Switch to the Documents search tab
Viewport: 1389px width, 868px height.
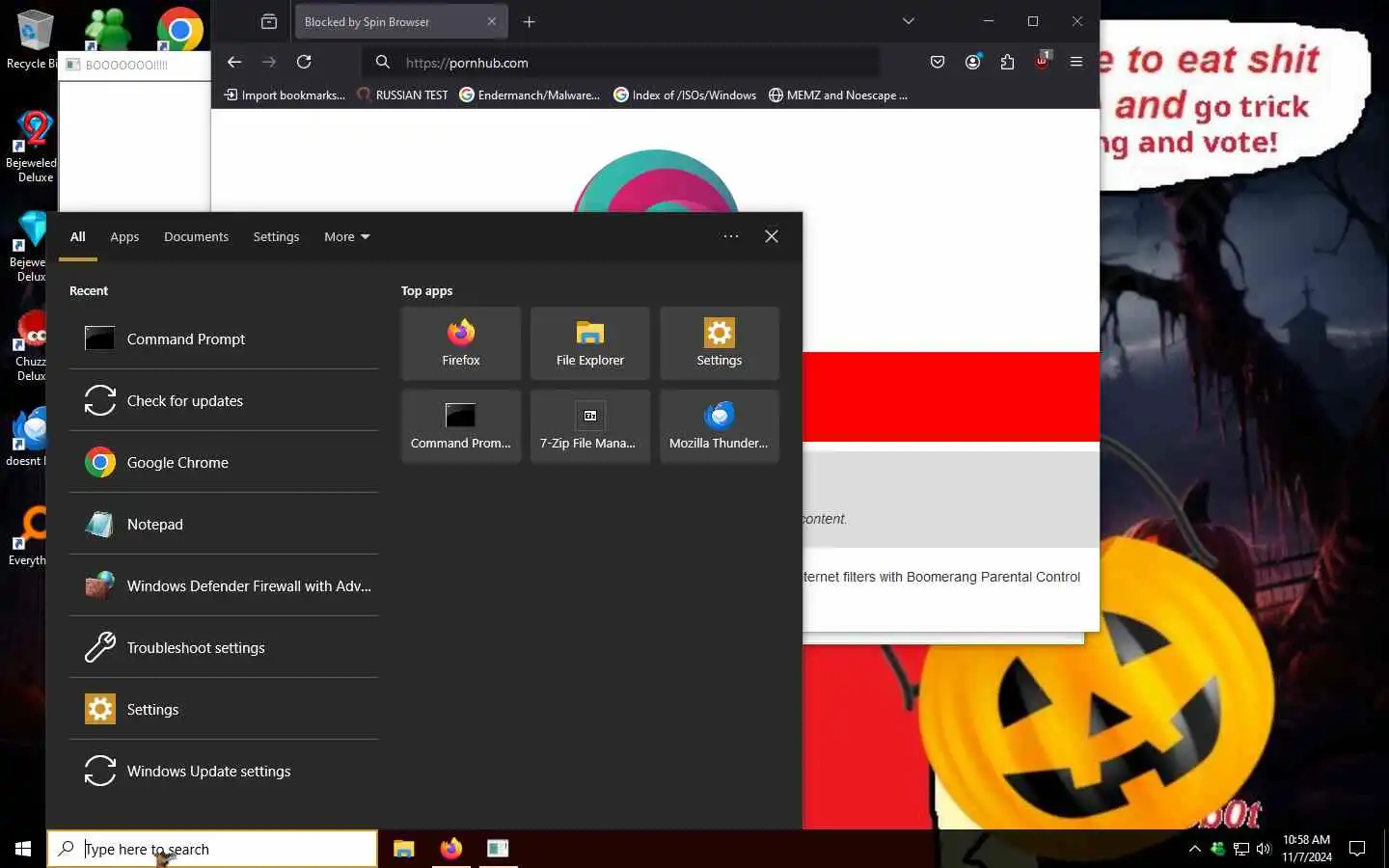pos(196,236)
